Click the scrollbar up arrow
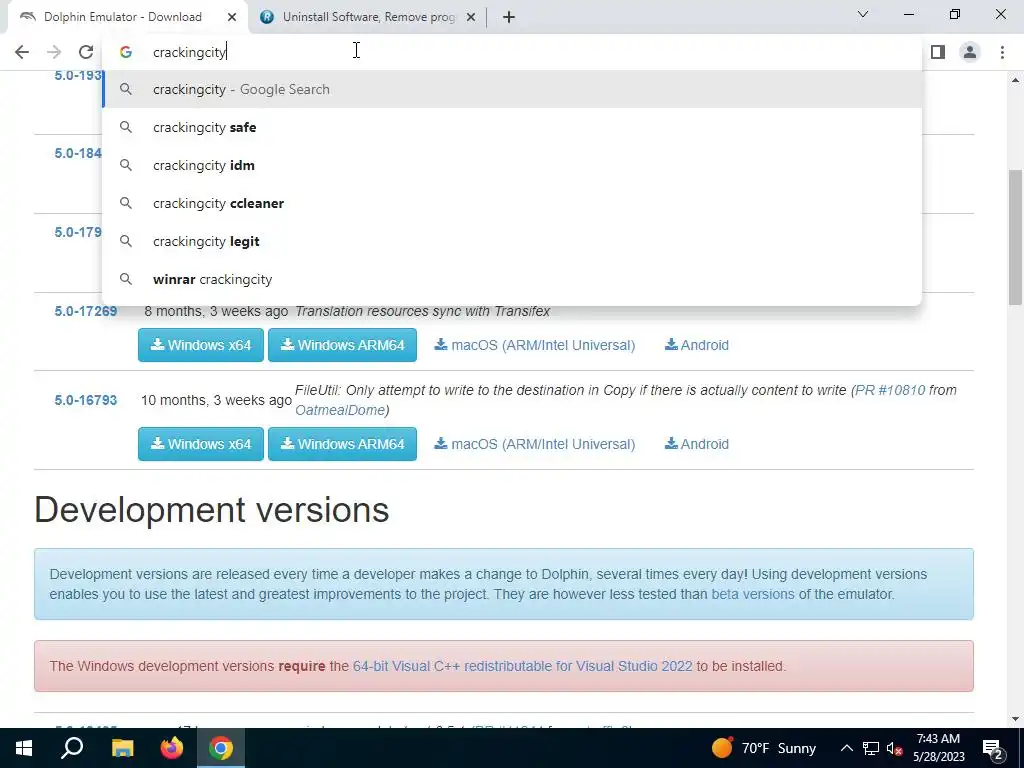The height and width of the screenshot is (768, 1024). tap(1015, 80)
